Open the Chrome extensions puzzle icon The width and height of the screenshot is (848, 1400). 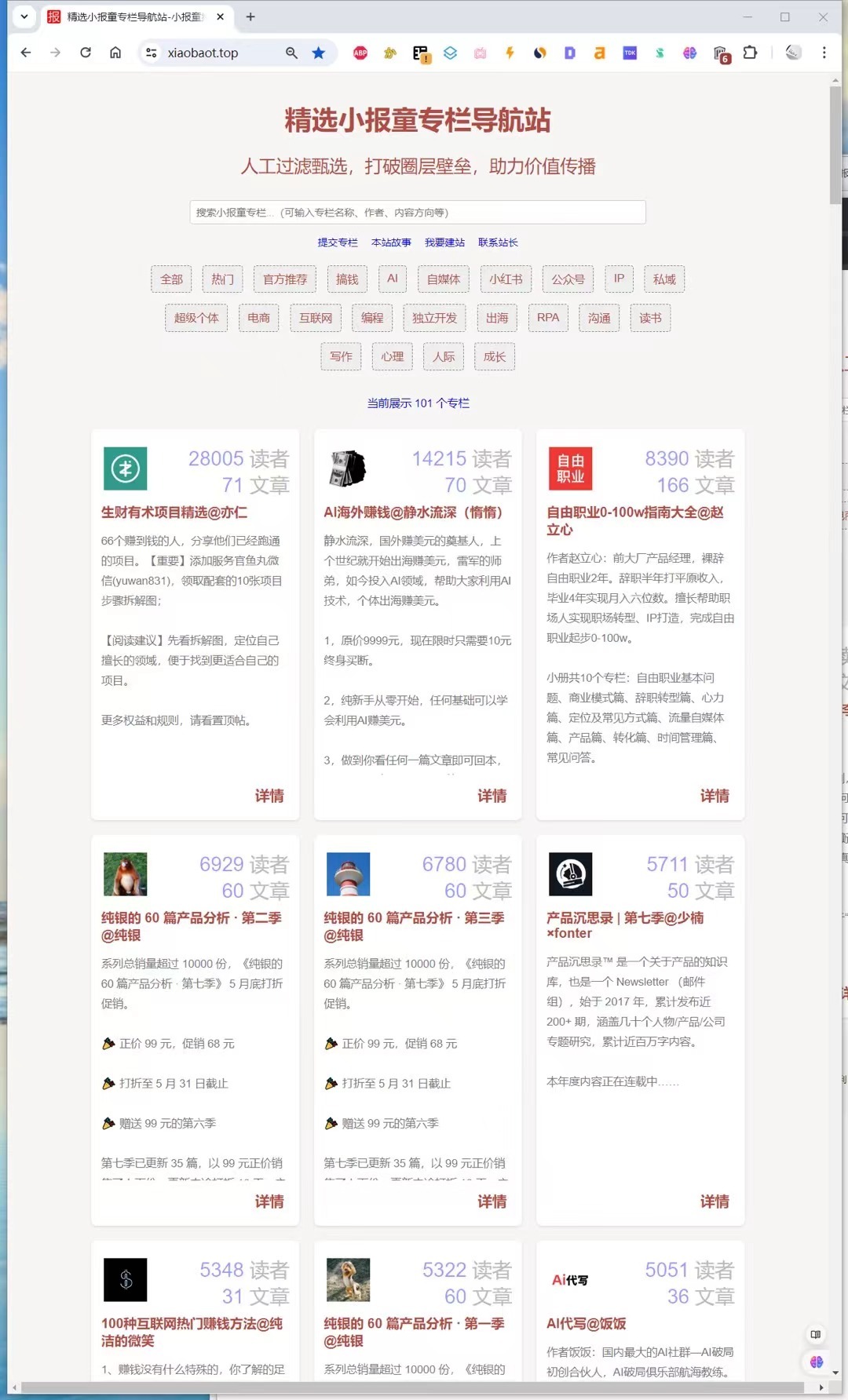coord(750,53)
